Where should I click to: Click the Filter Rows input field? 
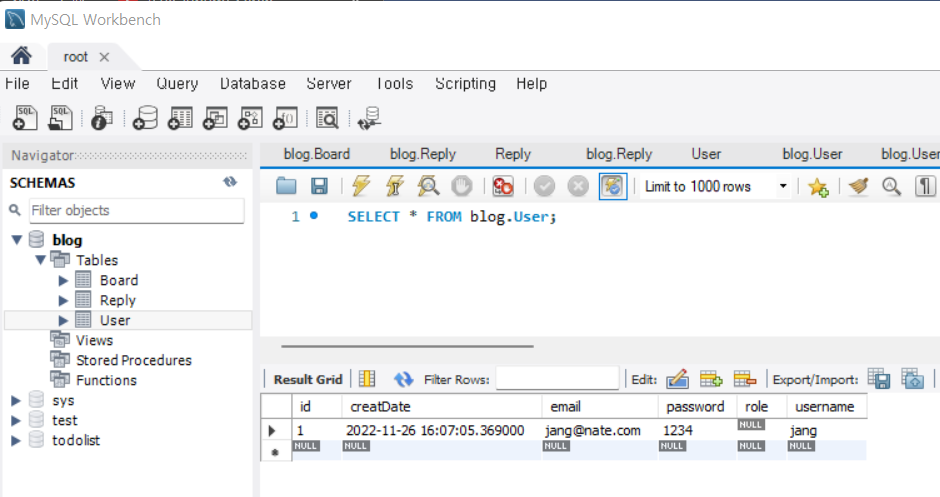(558, 379)
